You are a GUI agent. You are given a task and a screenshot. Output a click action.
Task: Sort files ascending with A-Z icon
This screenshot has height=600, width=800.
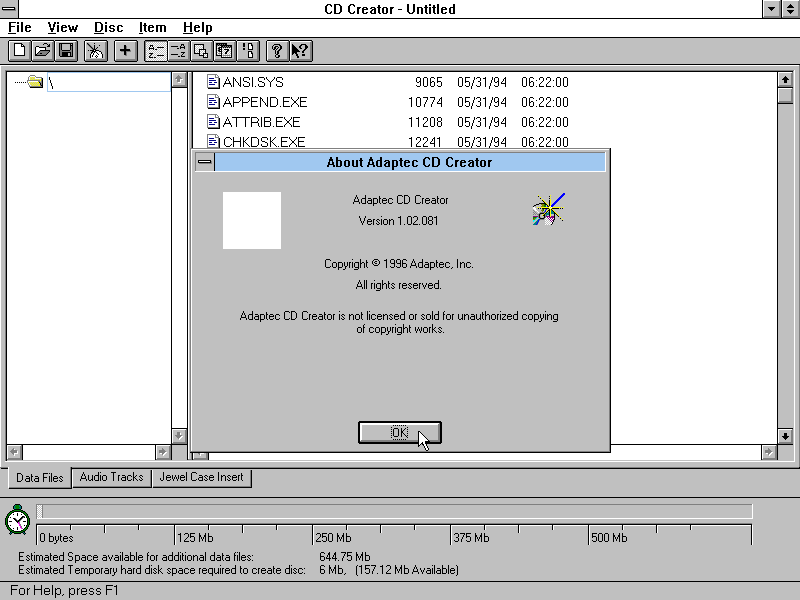[154, 50]
